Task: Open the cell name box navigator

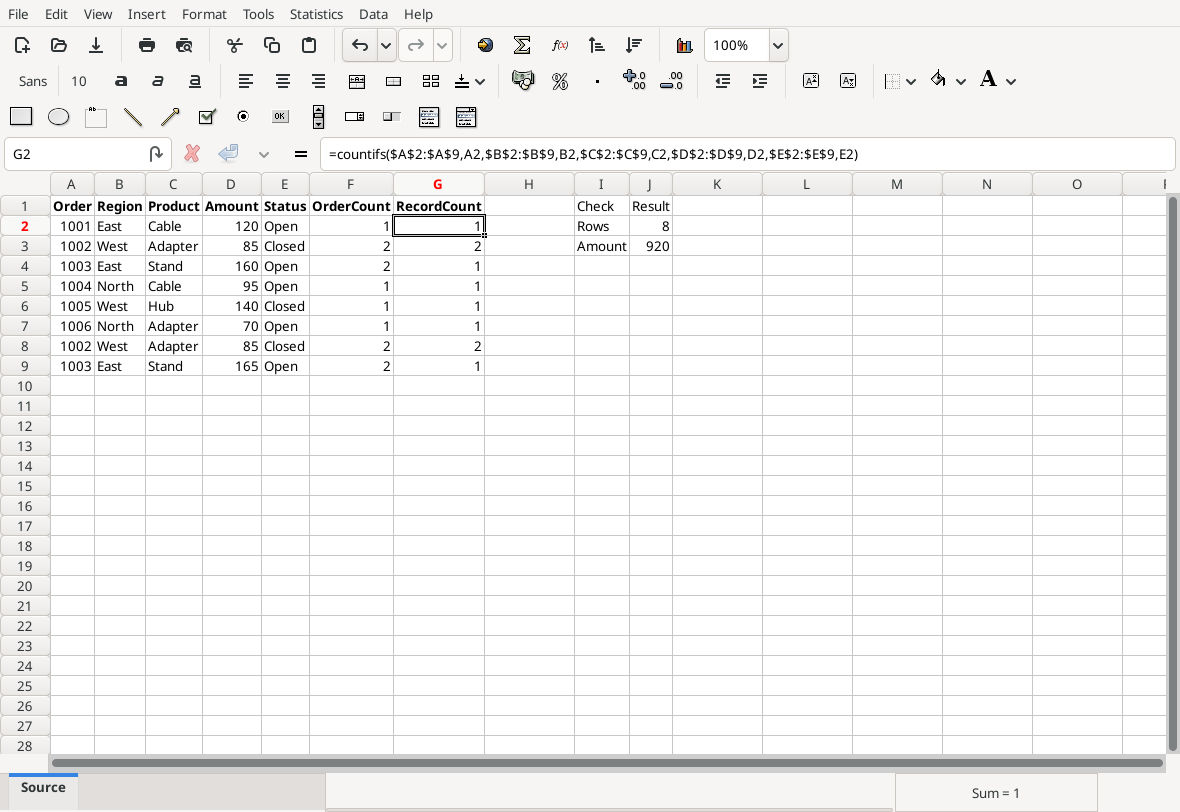Action: pos(156,154)
